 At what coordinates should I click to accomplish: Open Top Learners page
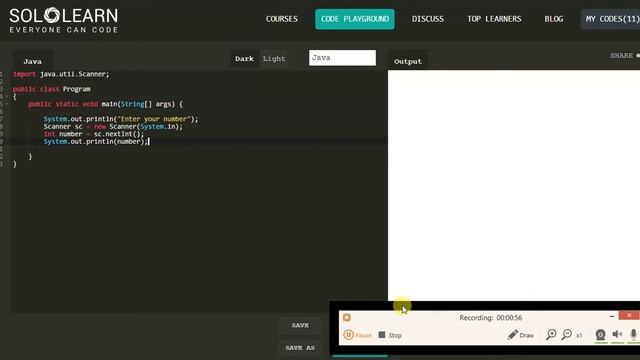(494, 19)
